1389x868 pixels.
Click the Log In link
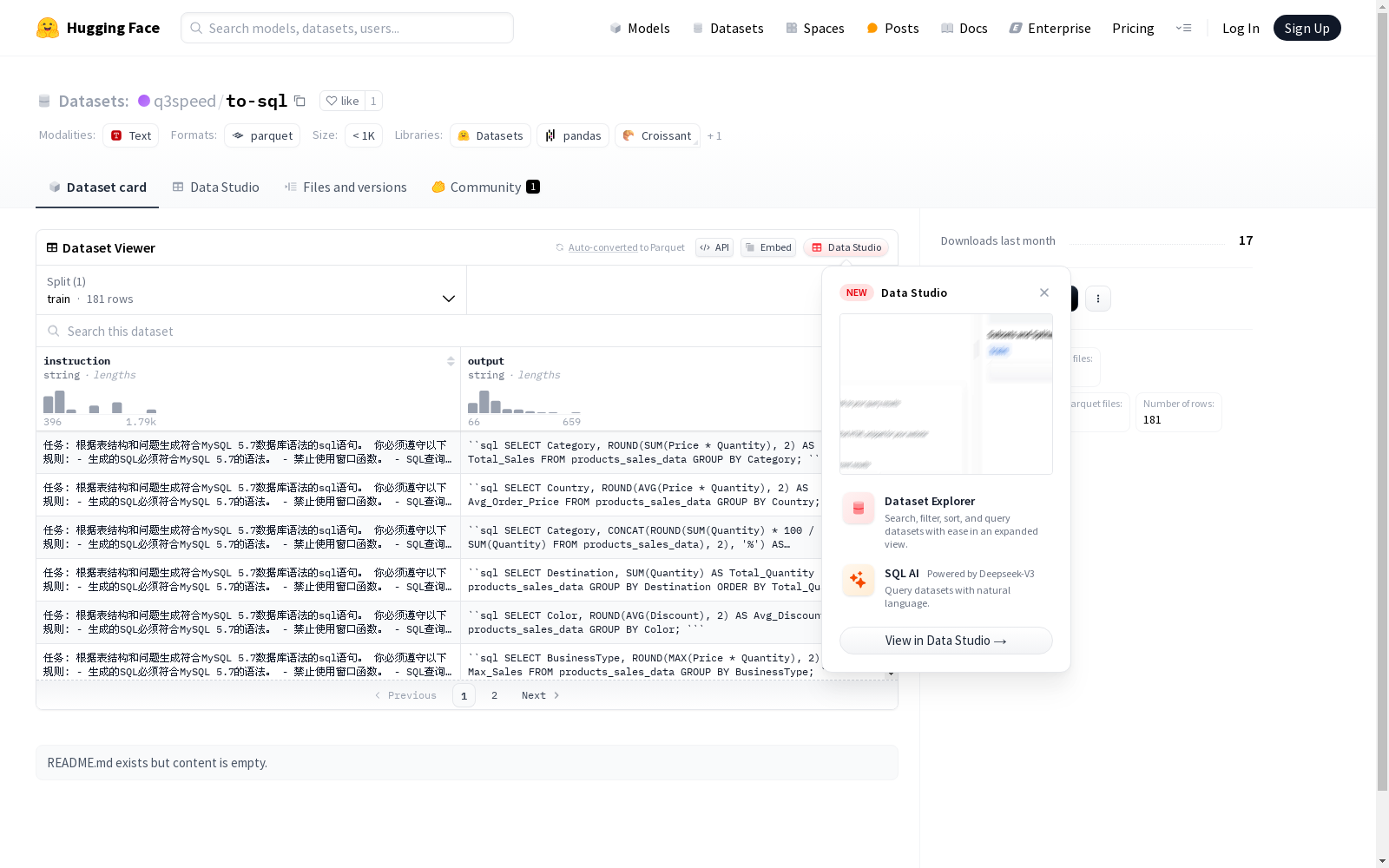pyautogui.click(x=1241, y=28)
